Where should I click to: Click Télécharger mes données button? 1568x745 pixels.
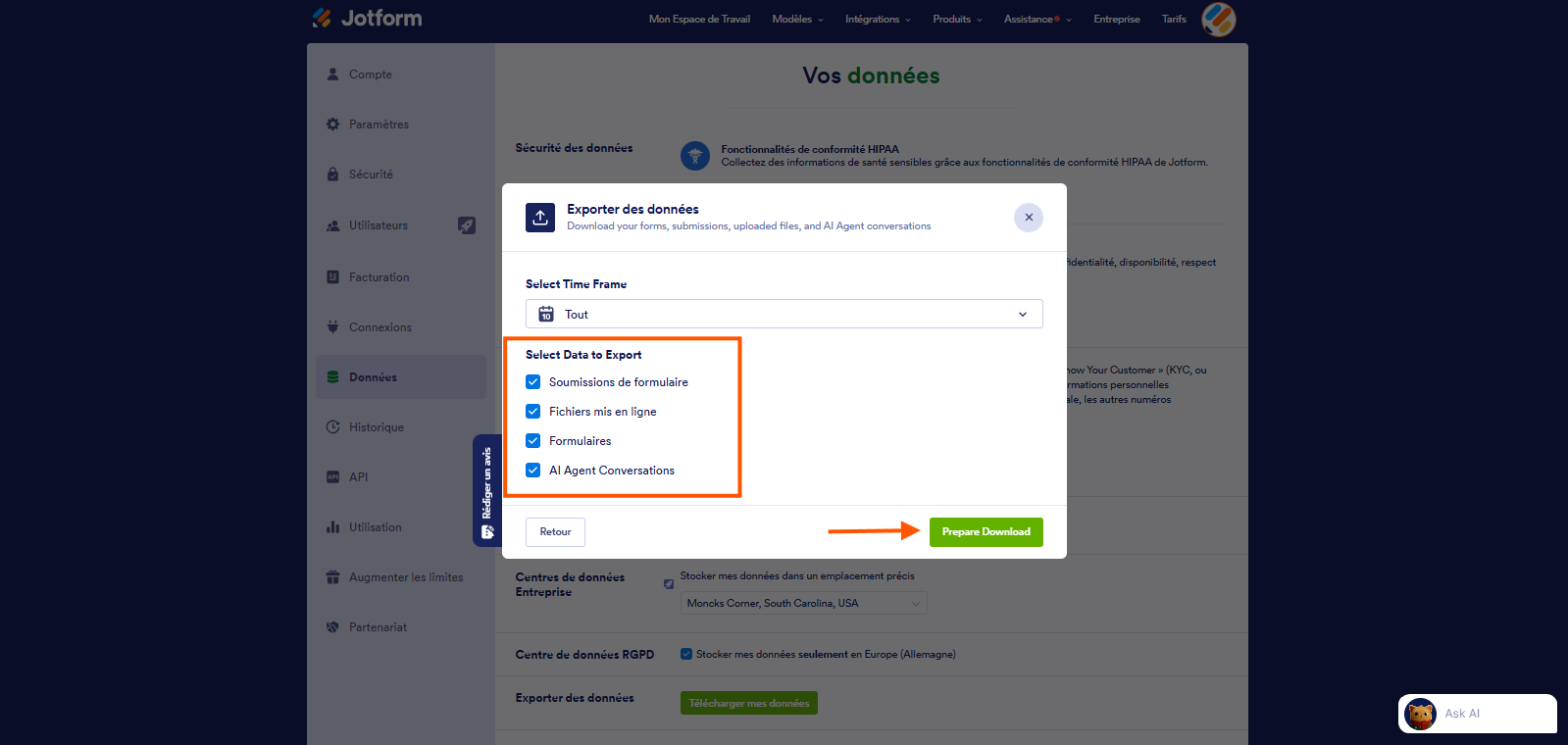[x=749, y=703]
